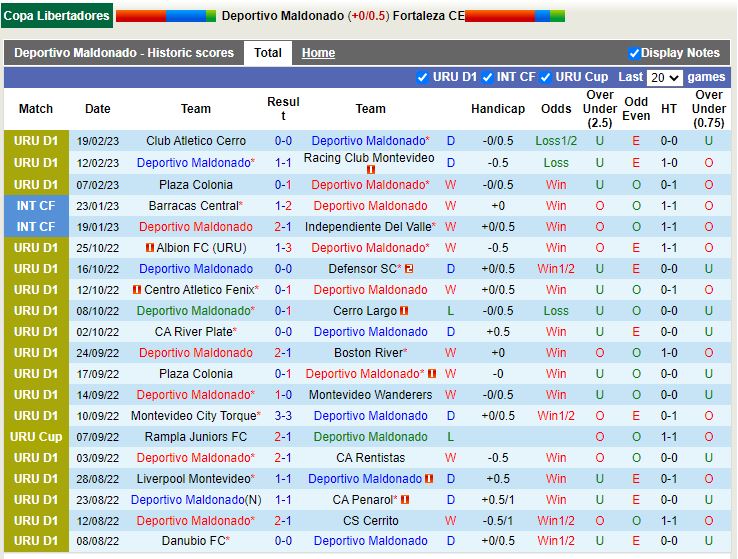Click the INT CF label on 19/01/23 row

click(x=36, y=227)
